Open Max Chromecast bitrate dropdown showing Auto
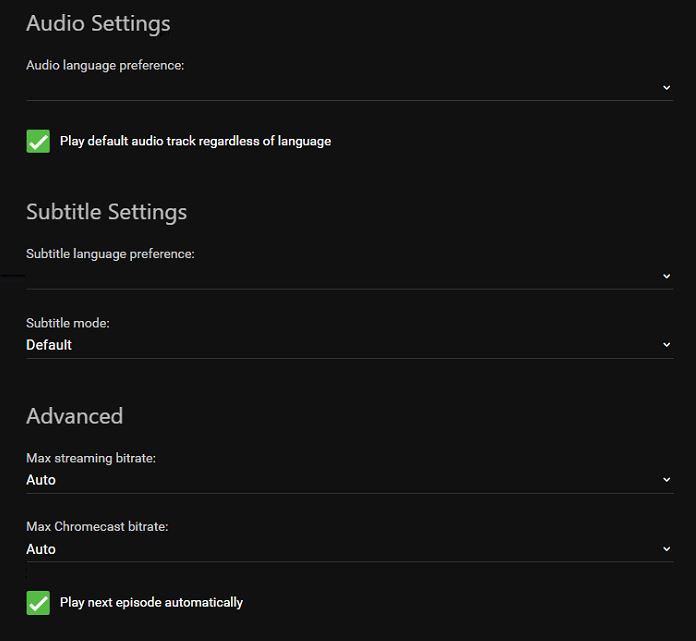The image size is (696, 641). tap(340, 549)
